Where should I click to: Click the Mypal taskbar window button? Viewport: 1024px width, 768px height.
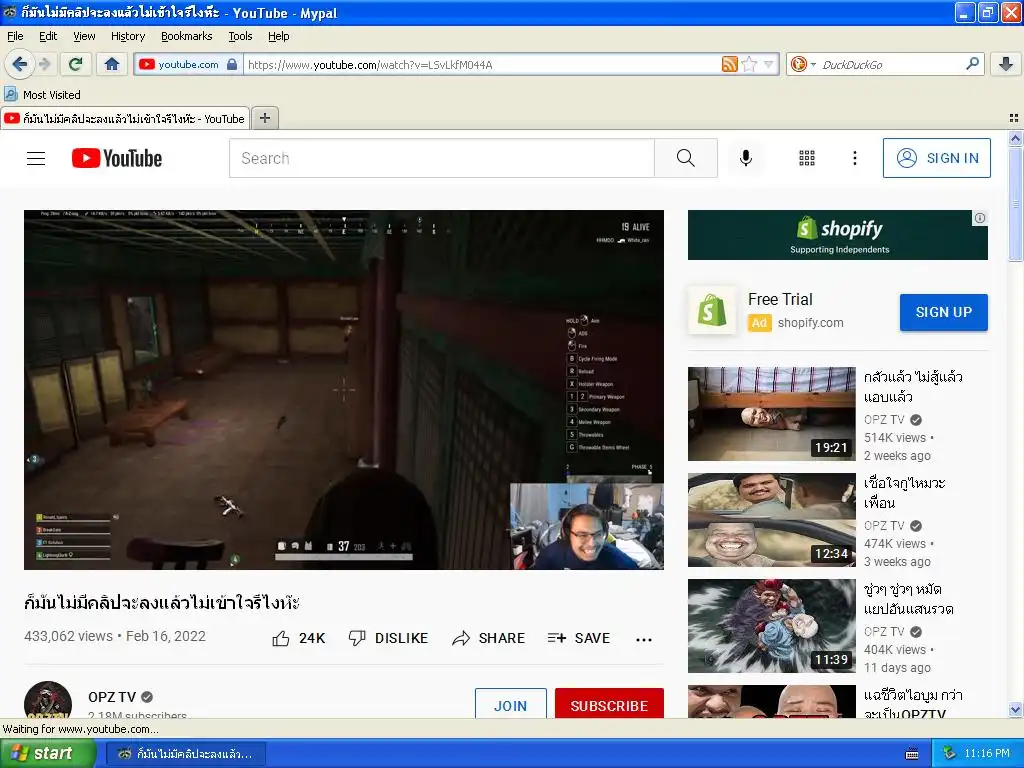coord(187,754)
